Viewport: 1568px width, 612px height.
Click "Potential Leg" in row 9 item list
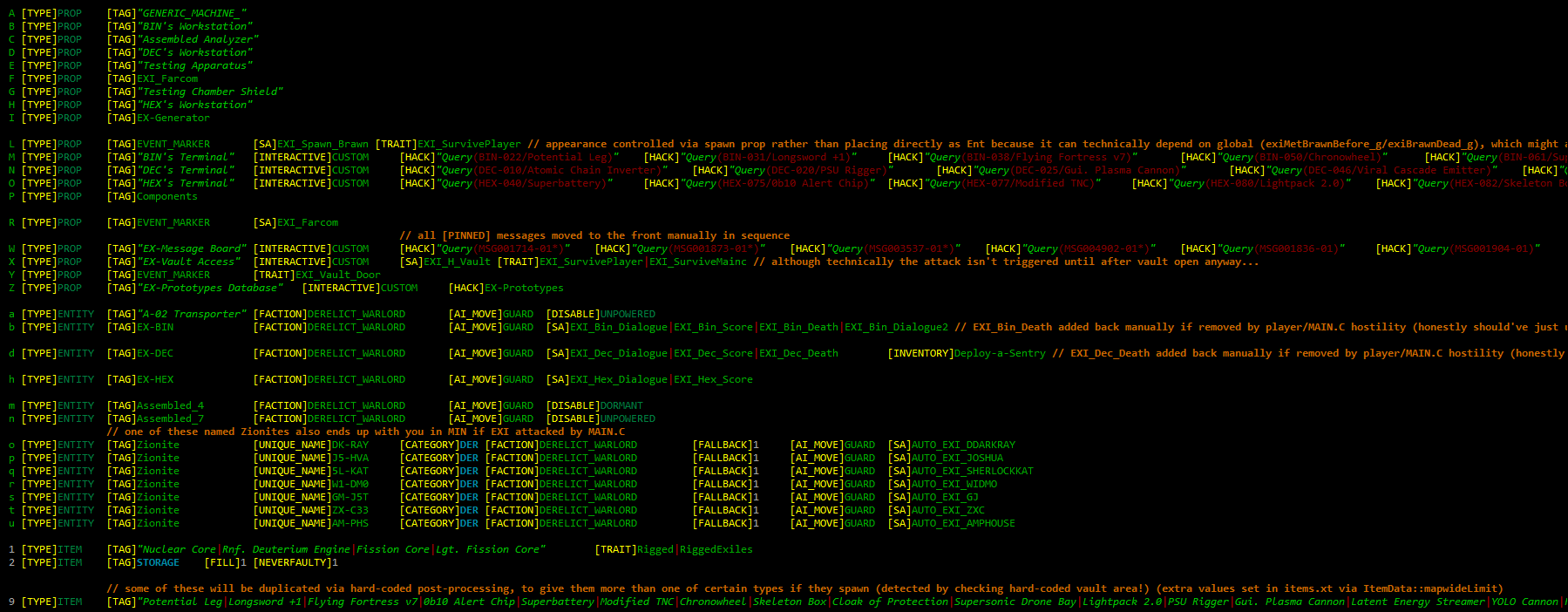point(183,602)
